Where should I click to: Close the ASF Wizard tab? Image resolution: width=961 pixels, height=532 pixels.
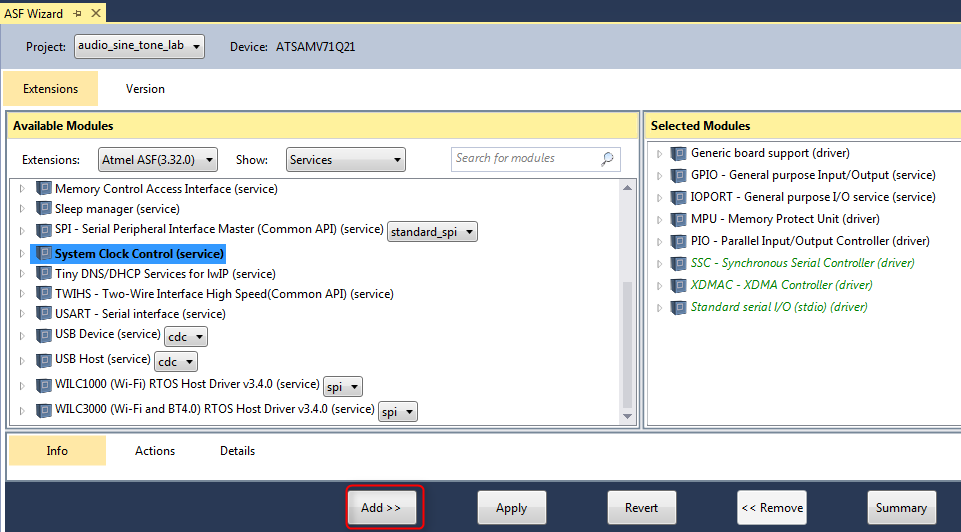click(x=95, y=14)
